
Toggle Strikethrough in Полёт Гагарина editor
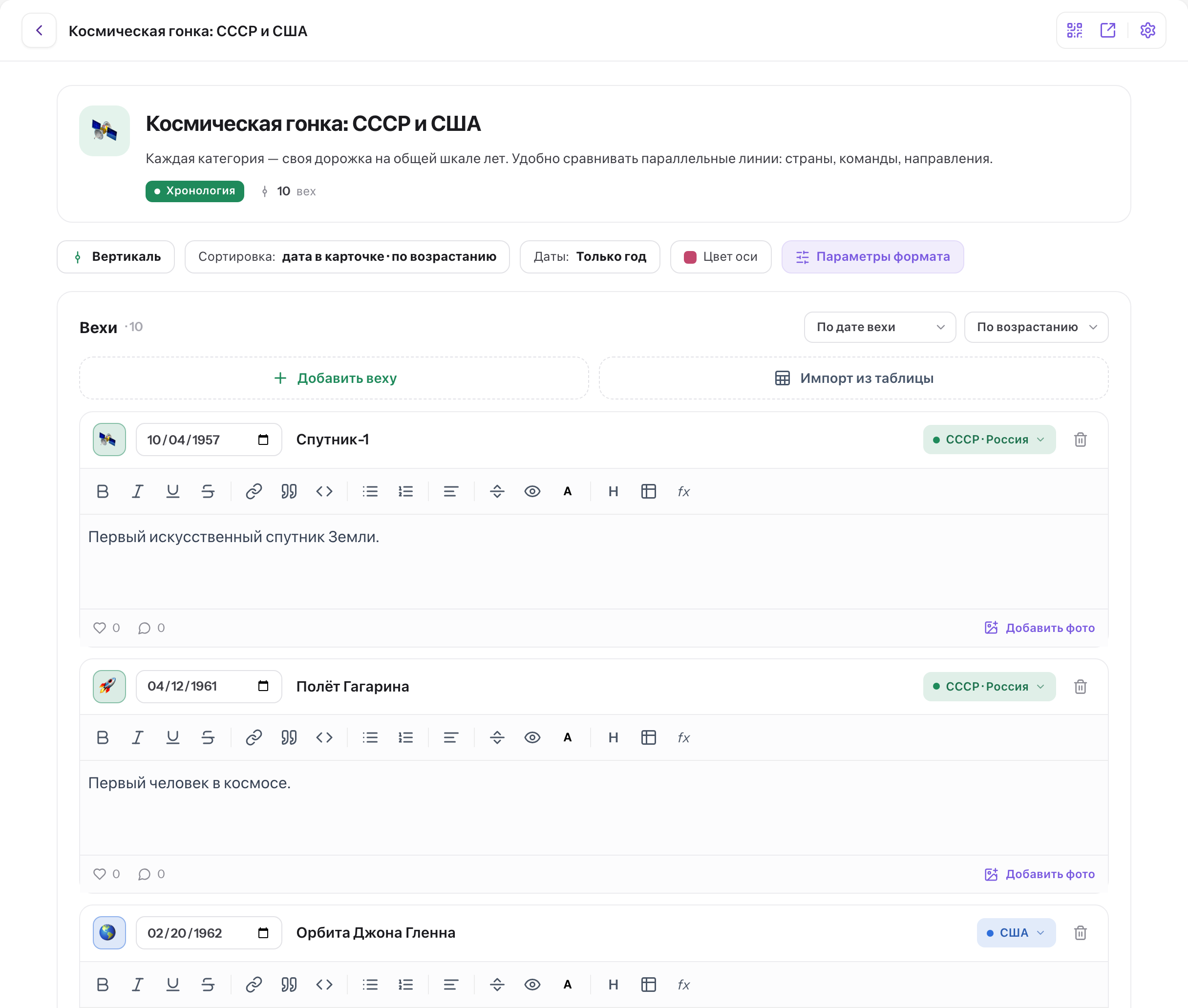tap(208, 738)
